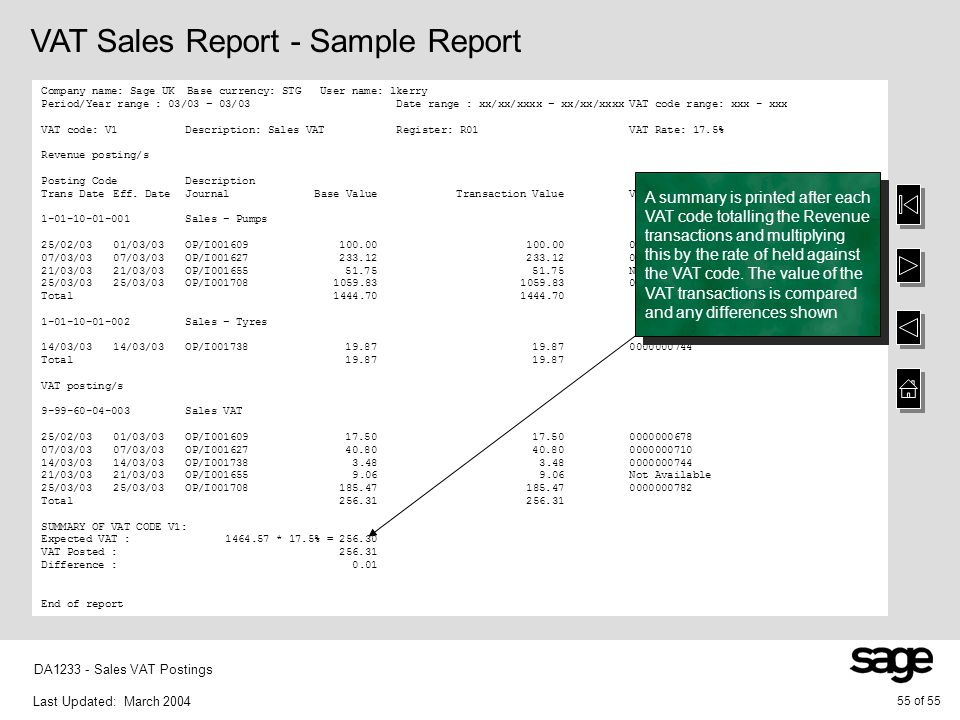The height and width of the screenshot is (720, 960).
Task: Select the Difference value 0.01
Action: tap(364, 564)
